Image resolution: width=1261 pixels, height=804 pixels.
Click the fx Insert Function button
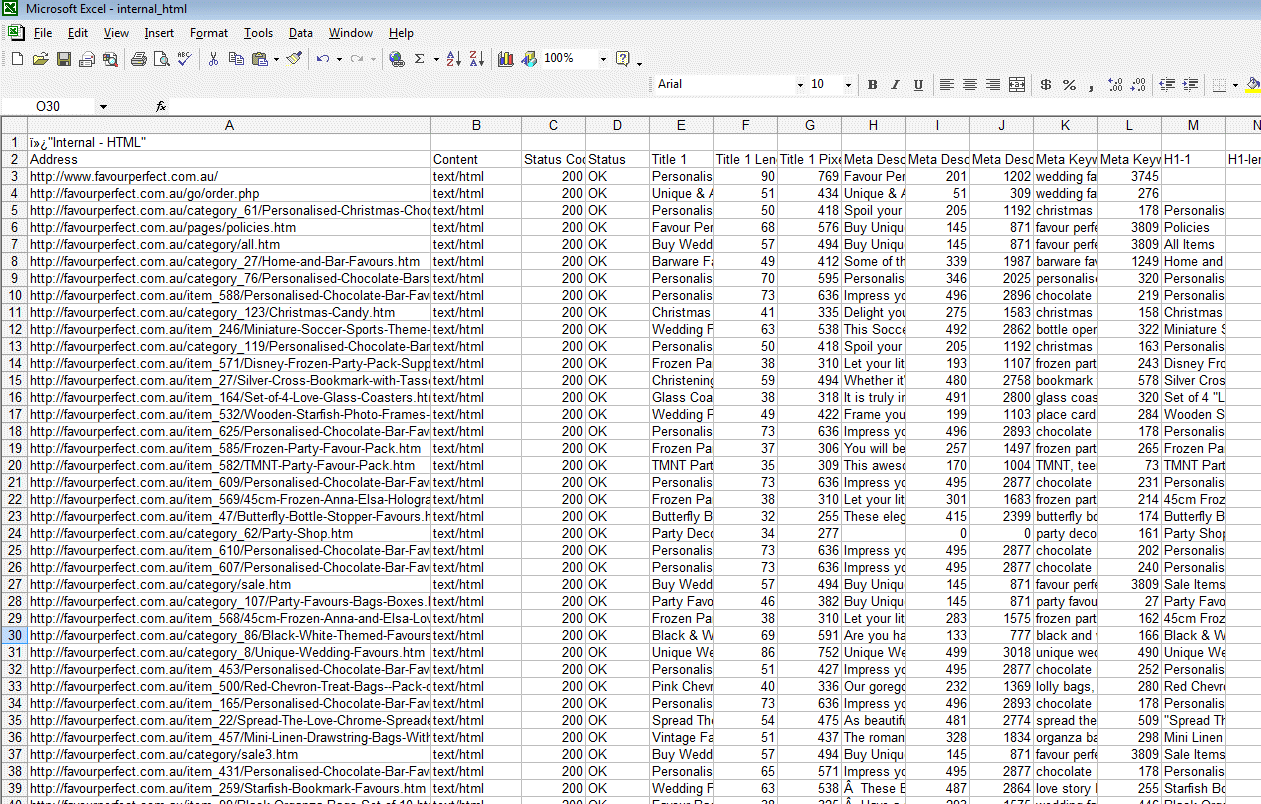pyautogui.click(x=161, y=106)
